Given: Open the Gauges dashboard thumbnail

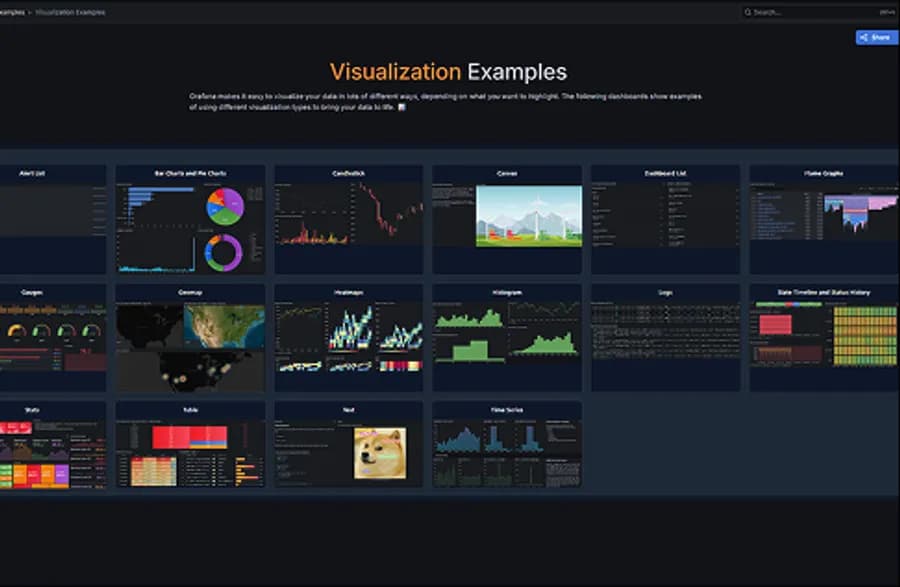Looking at the screenshot, I should point(53,338).
